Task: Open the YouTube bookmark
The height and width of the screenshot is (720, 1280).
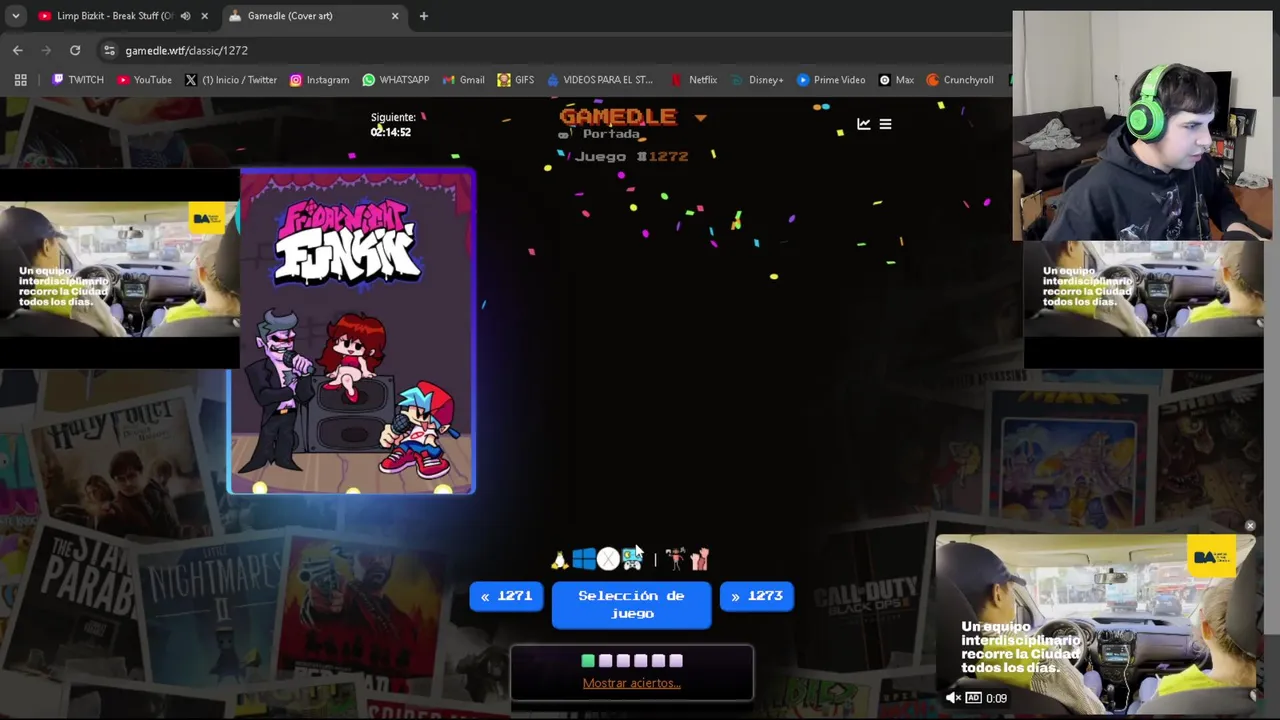Action: (x=144, y=80)
